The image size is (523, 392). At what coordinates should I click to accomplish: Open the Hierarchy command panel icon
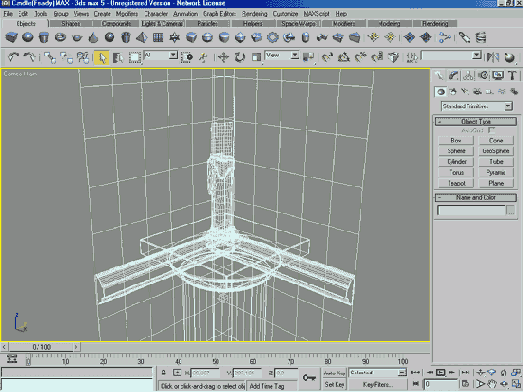click(468, 75)
